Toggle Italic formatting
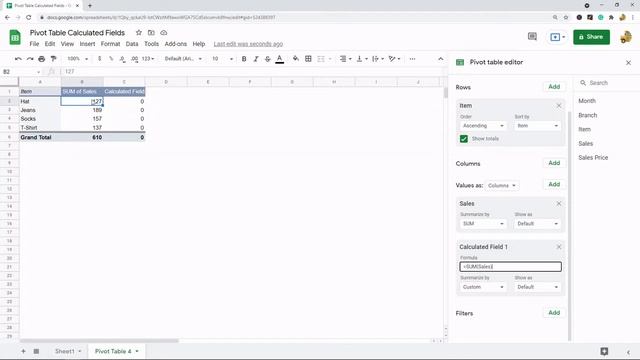 coord(256,59)
